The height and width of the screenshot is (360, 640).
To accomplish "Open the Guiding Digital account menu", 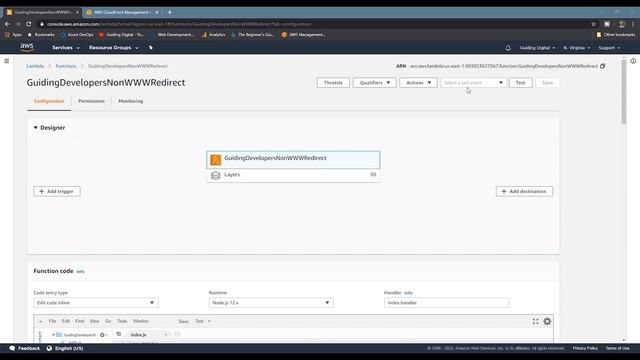I will tap(537, 48).
